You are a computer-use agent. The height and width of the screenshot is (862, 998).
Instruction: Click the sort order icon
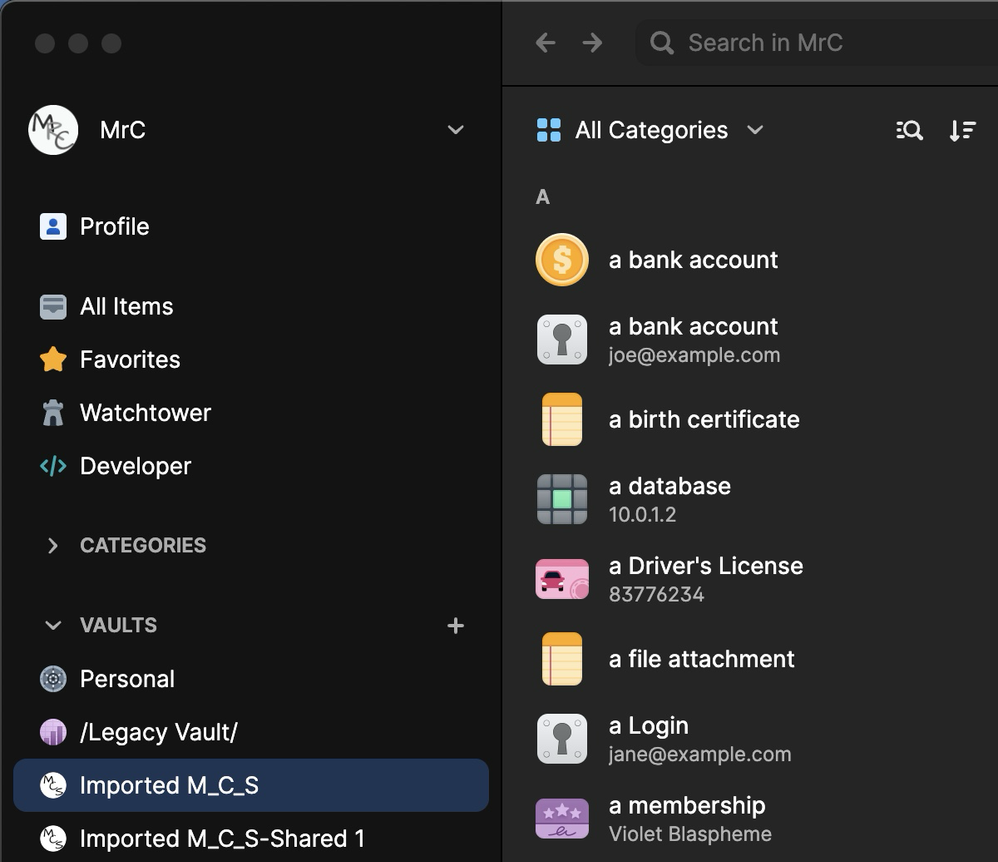tap(962, 130)
